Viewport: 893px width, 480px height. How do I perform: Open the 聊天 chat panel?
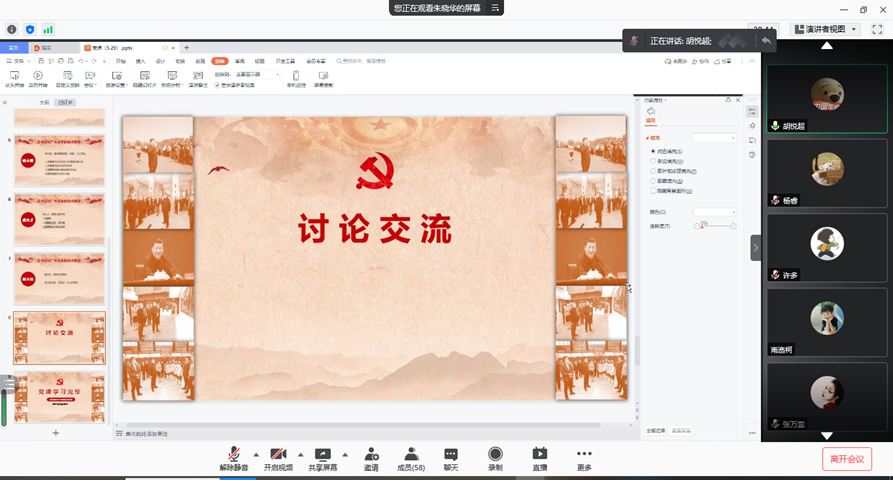tap(451, 455)
